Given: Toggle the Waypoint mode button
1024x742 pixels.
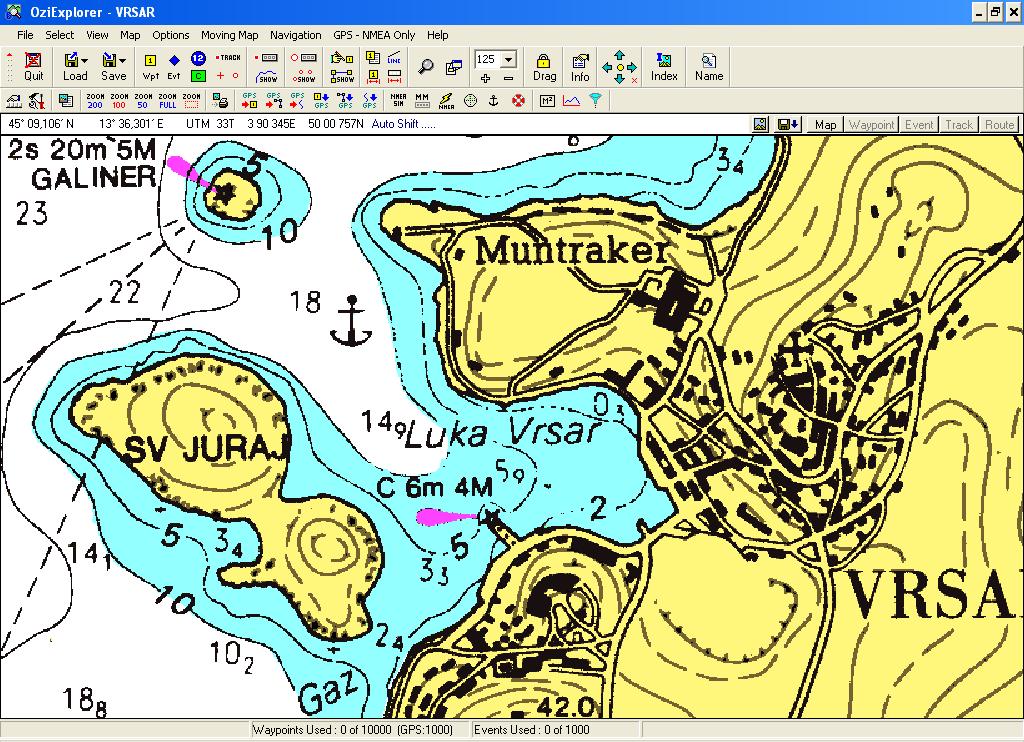Looking at the screenshot, I should [871, 125].
